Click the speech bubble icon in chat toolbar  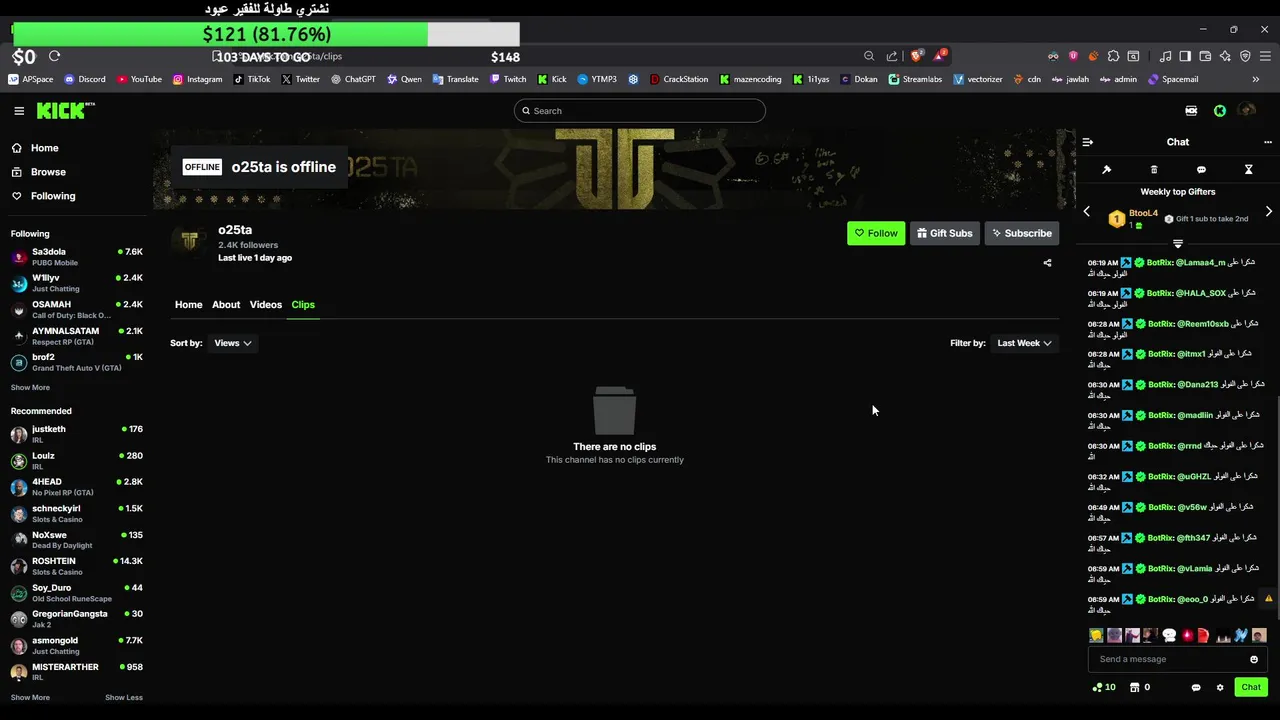[1201, 170]
